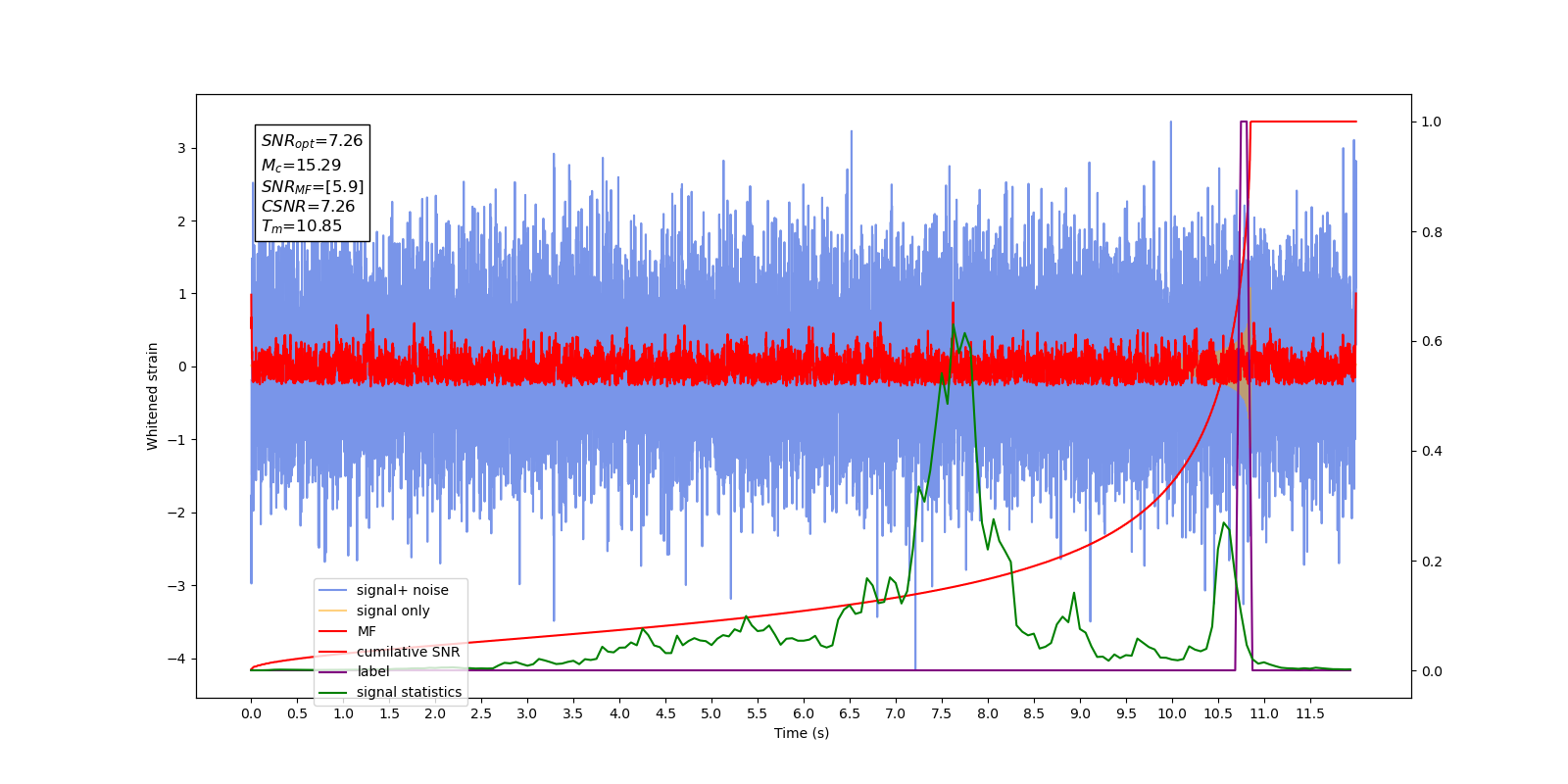The height and width of the screenshot is (784, 1568).
Task: Click the orange line swatch for signal only
Action: 333,611
